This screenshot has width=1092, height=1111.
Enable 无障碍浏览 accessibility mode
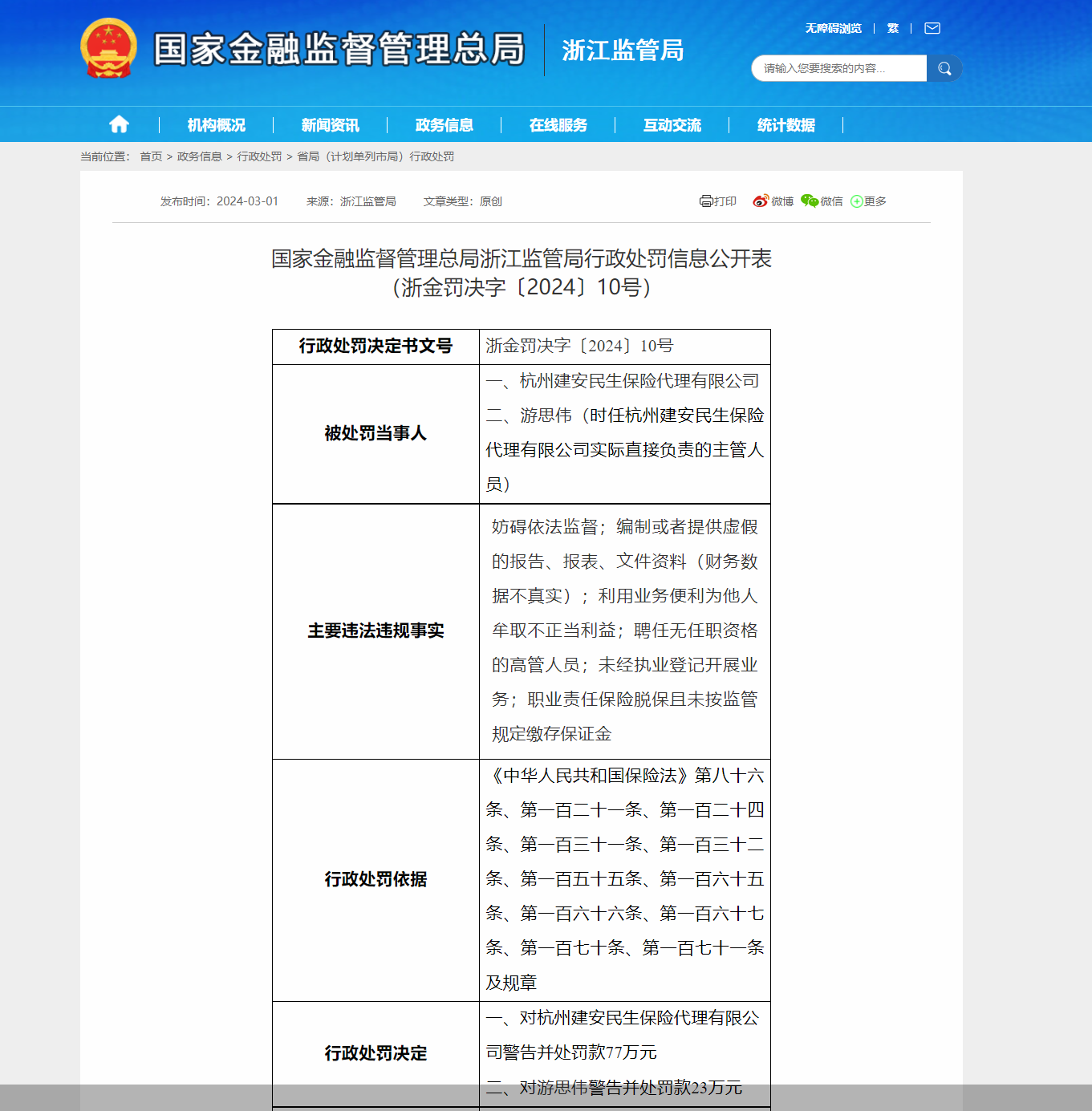click(833, 28)
